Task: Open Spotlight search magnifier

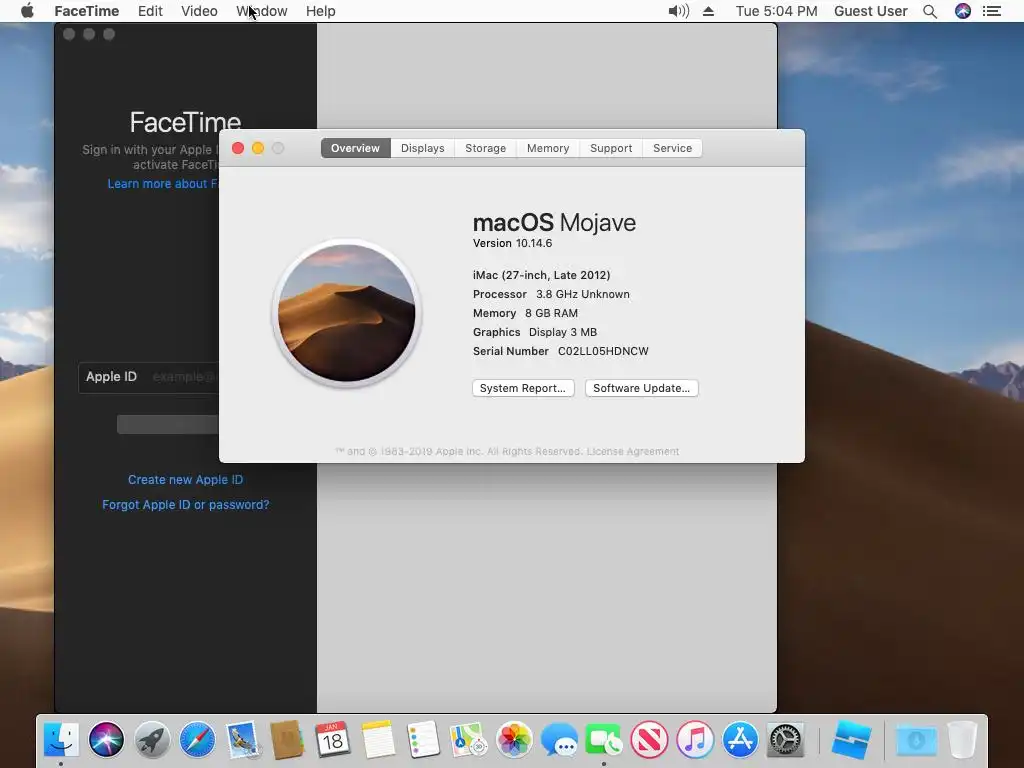Action: point(930,11)
